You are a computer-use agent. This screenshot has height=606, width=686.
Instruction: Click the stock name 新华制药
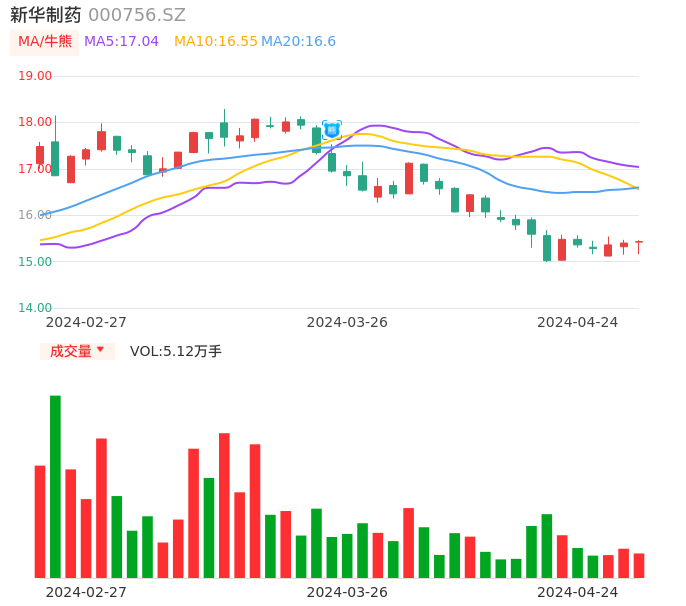(x=46, y=15)
